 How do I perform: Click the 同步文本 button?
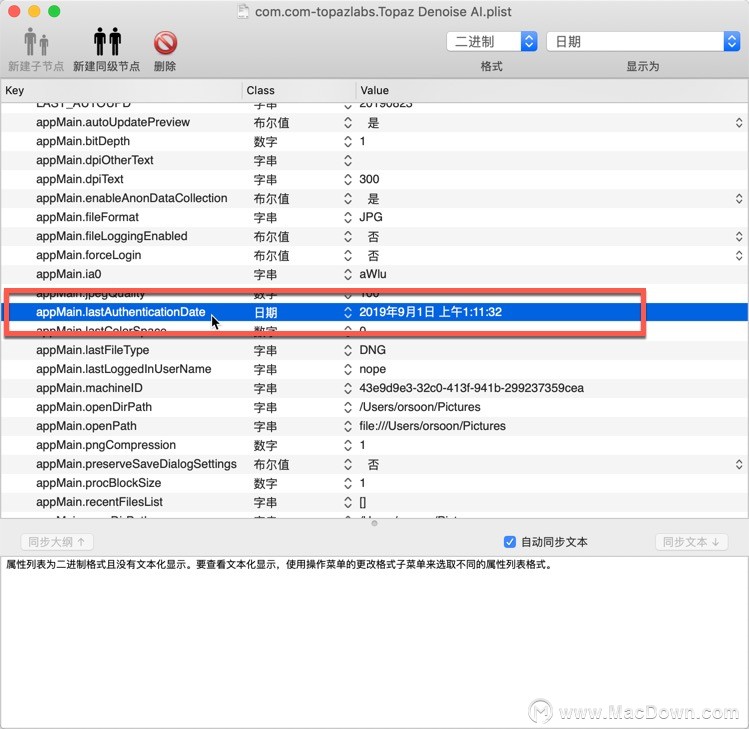(x=691, y=542)
